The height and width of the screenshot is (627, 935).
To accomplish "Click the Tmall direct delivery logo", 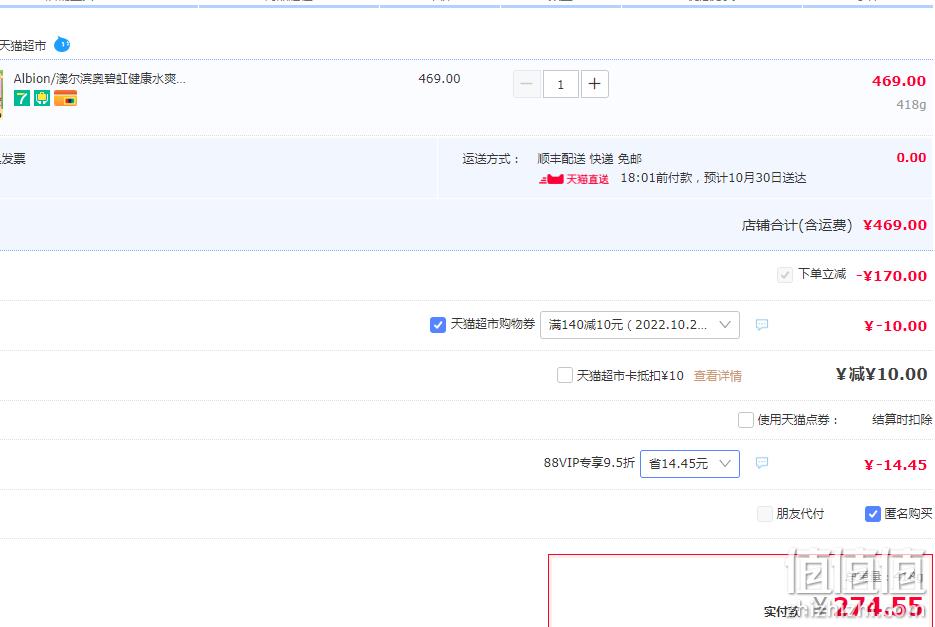I will point(574,179).
